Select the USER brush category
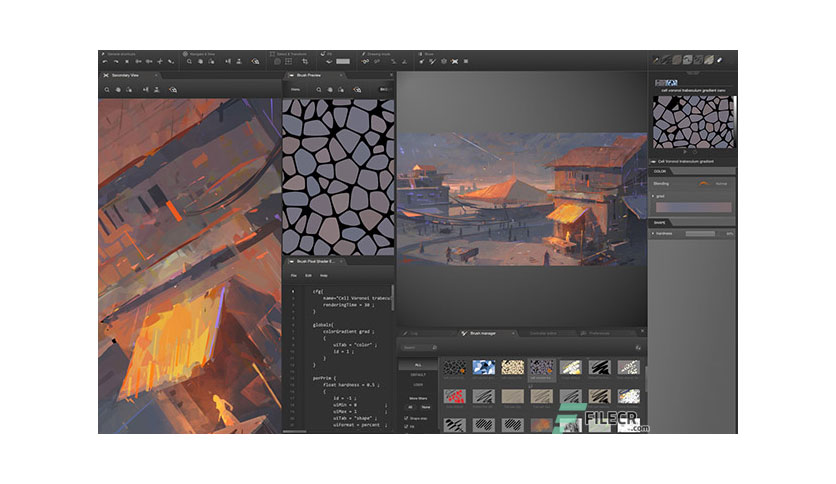This screenshot has height=484, width=836. tap(418, 384)
